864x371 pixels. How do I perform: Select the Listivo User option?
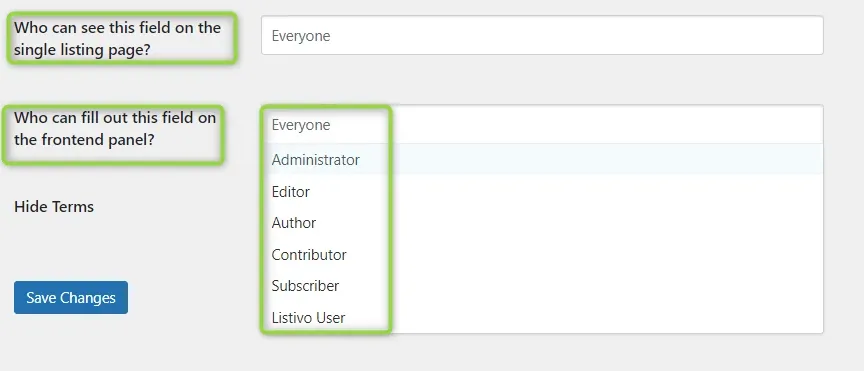point(542,318)
